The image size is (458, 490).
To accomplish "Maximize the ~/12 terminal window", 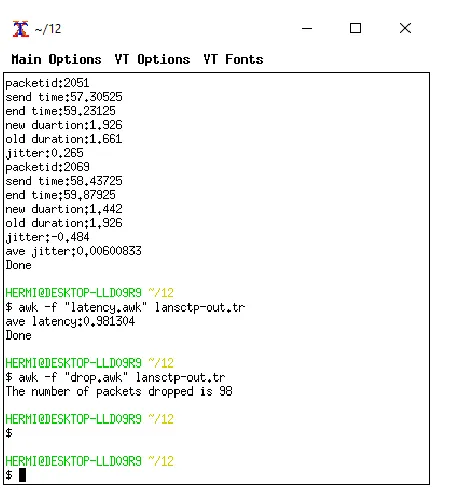I will click(355, 28).
